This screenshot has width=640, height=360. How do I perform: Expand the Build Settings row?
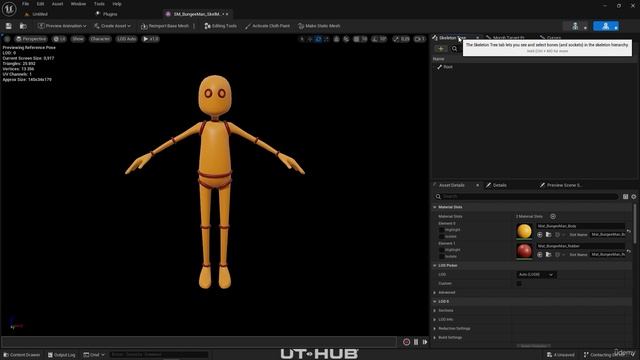pos(435,338)
